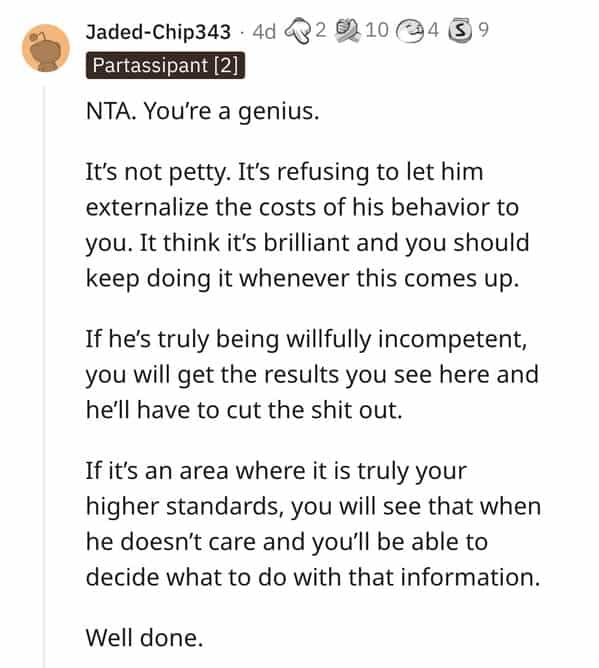Click the 4d comment timestamp
Image resolution: width=599 pixels, height=668 pixels.
[264, 32]
